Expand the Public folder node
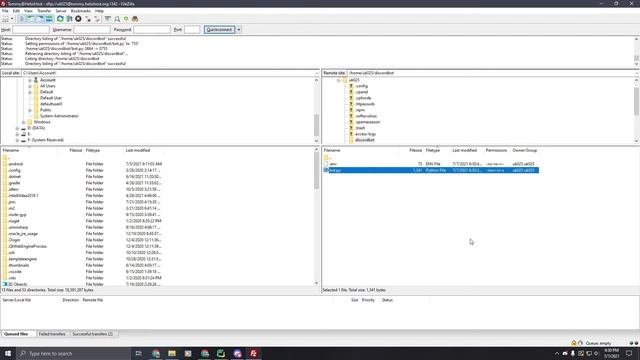Screen dimensions: 640x360 tap(30, 110)
